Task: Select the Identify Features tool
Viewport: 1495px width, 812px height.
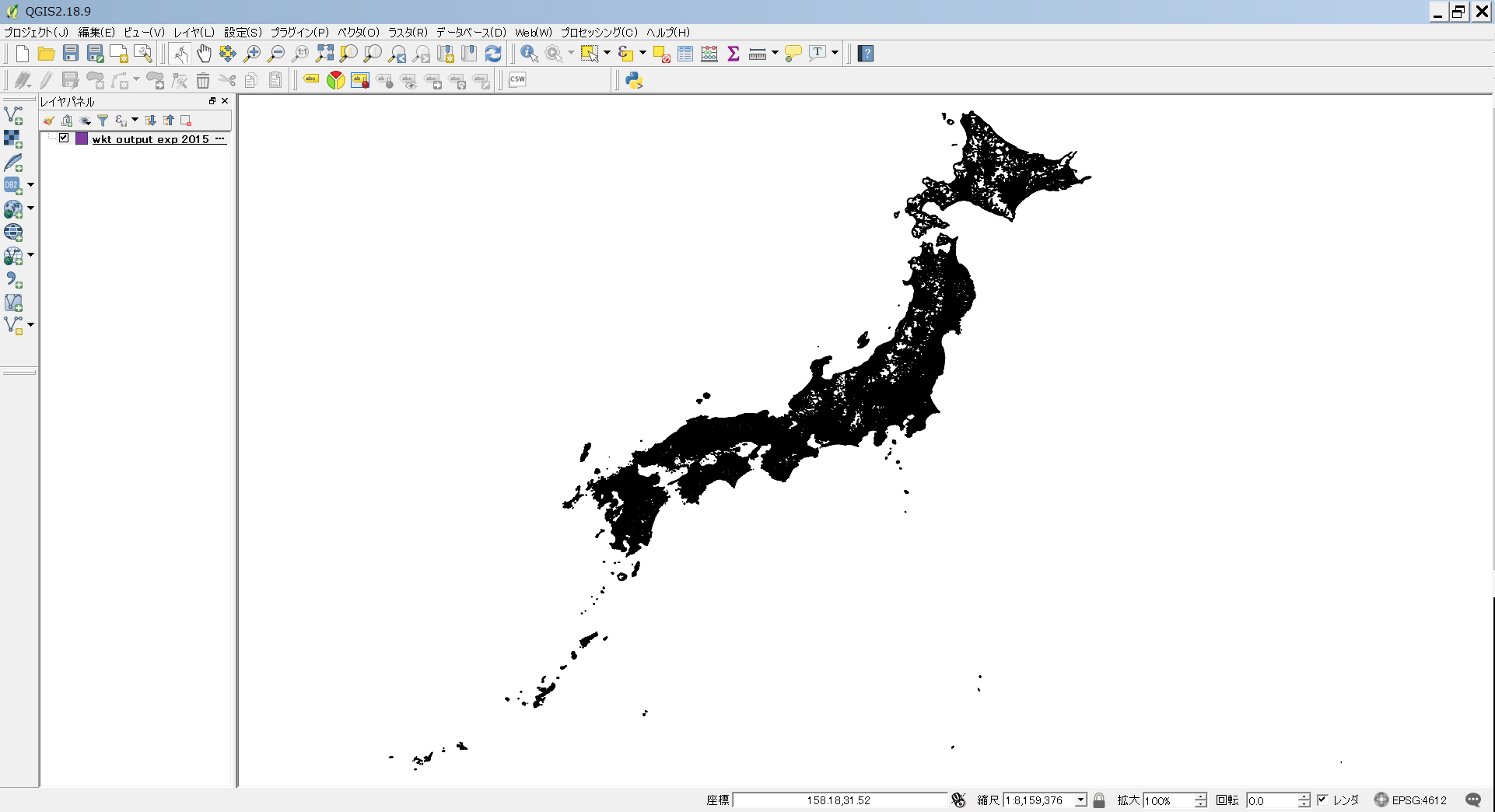Action: coord(530,53)
